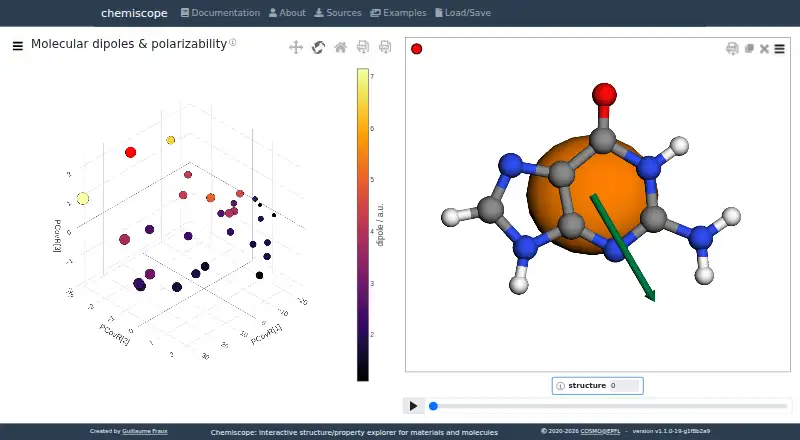Click the dipole colorbar
Screen dimensions: 800x440
(363, 225)
